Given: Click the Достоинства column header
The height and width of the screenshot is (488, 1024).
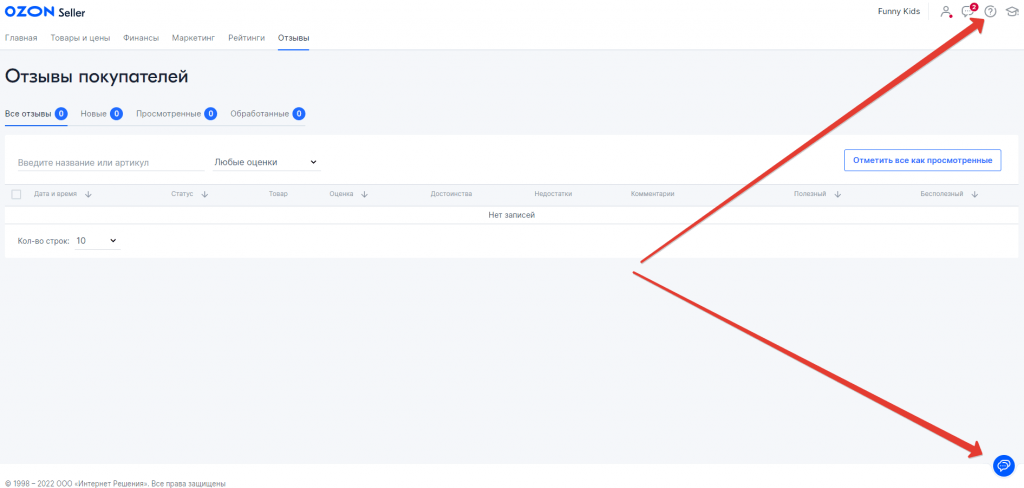Looking at the screenshot, I should tap(451, 194).
